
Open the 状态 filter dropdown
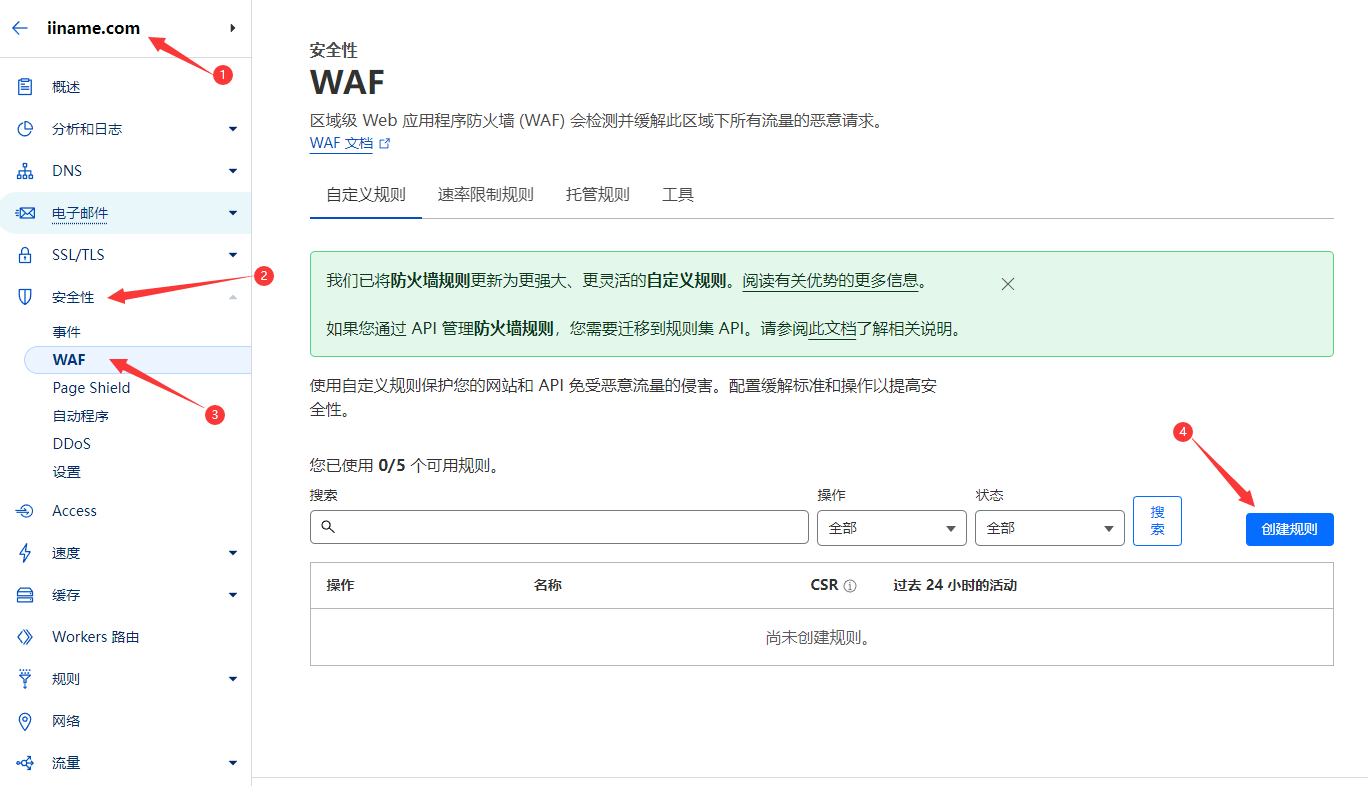point(1049,528)
